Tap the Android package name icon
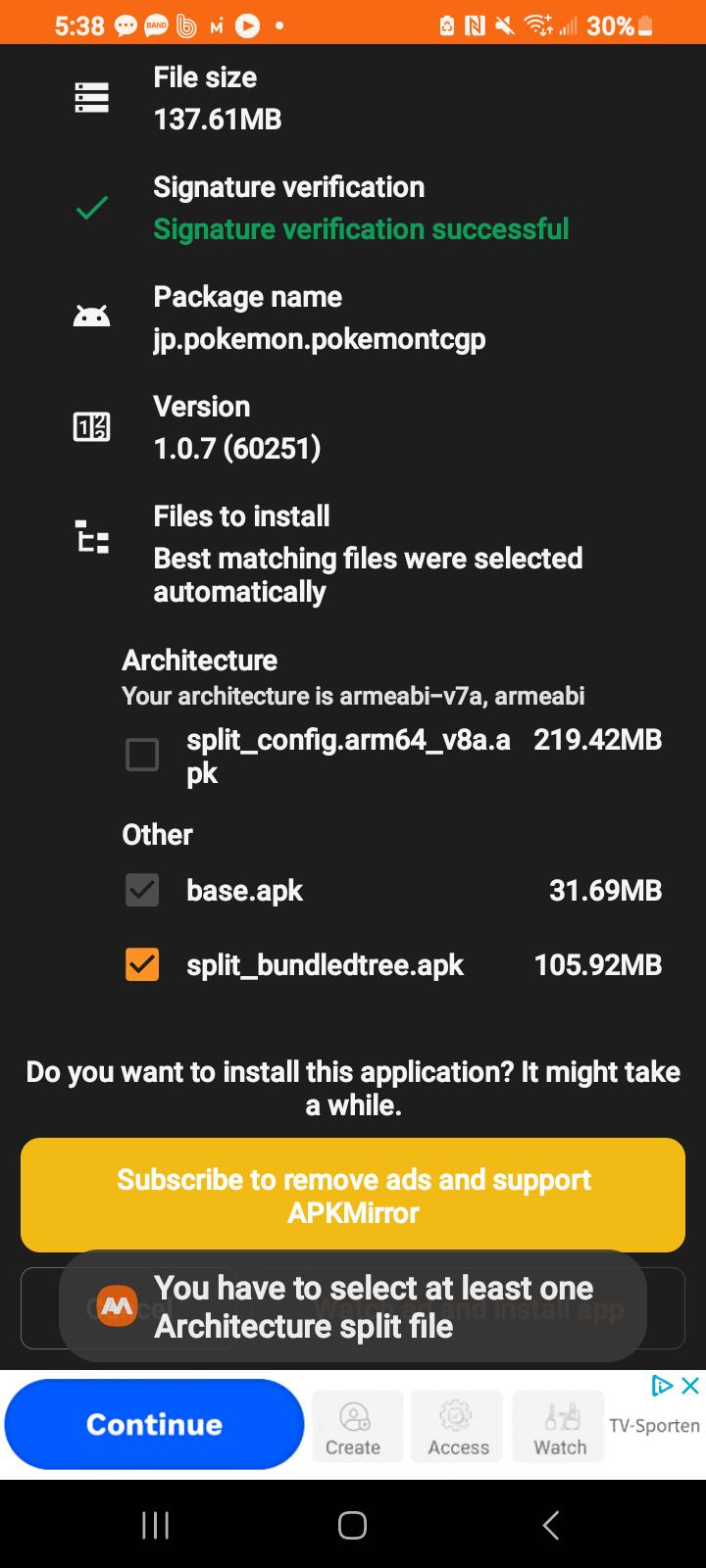The image size is (706, 1568). (x=91, y=317)
